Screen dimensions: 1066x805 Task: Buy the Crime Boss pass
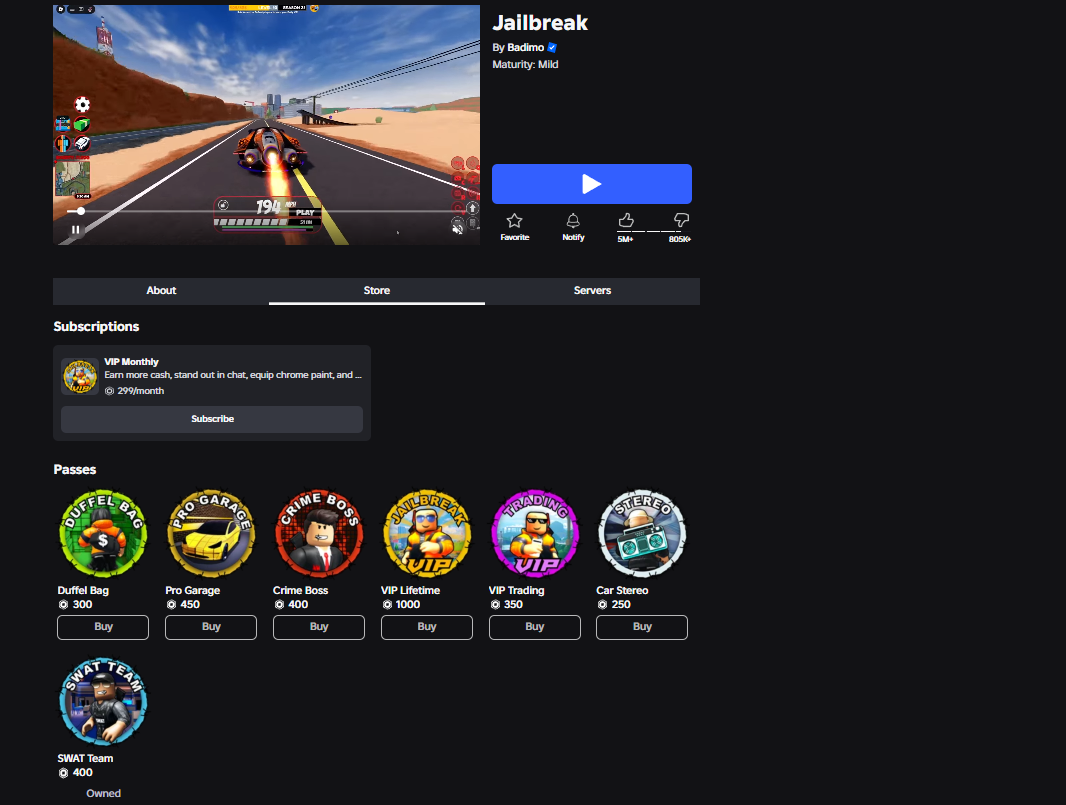pos(319,627)
